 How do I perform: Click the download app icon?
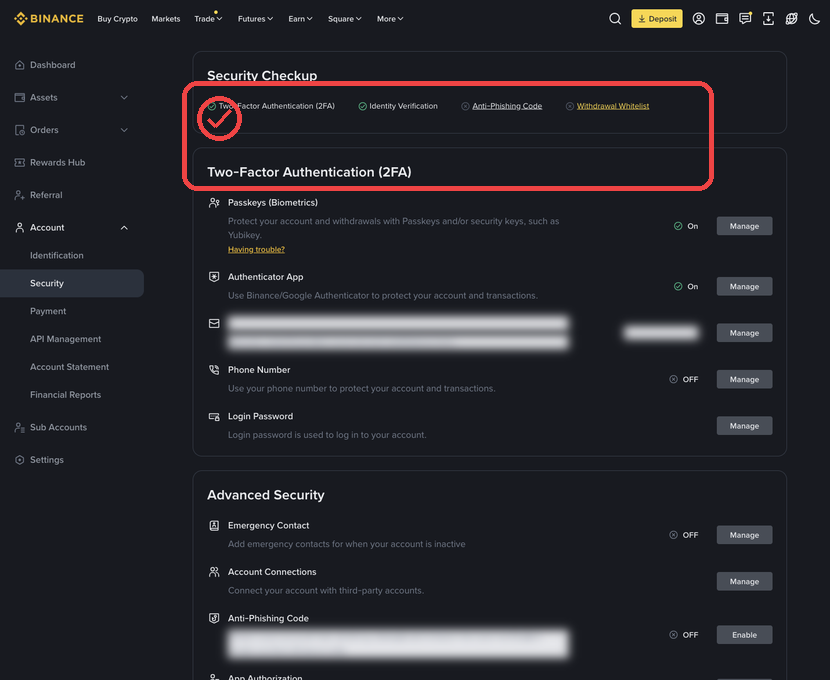pos(768,19)
